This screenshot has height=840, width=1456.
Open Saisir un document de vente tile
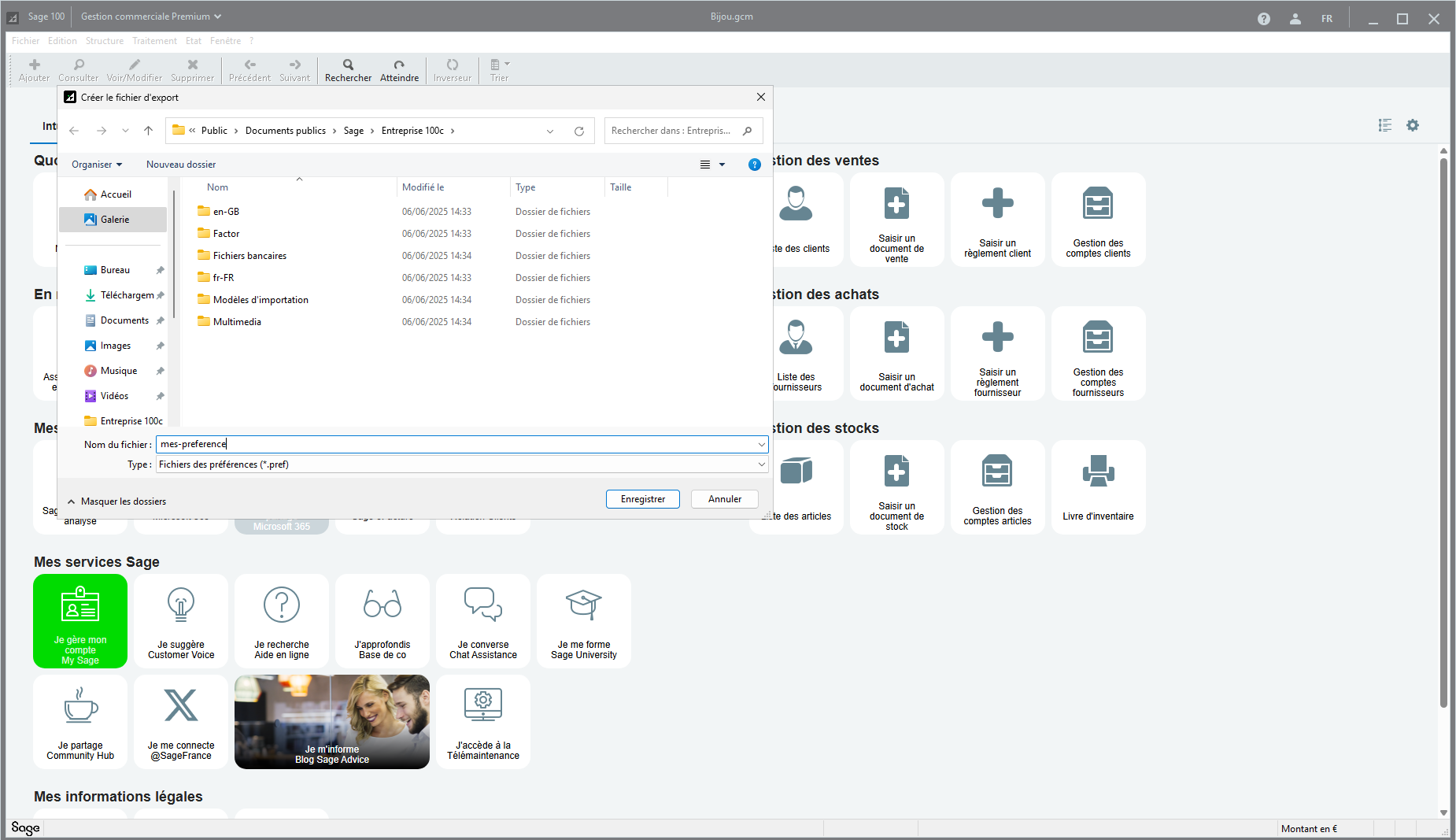(x=897, y=220)
